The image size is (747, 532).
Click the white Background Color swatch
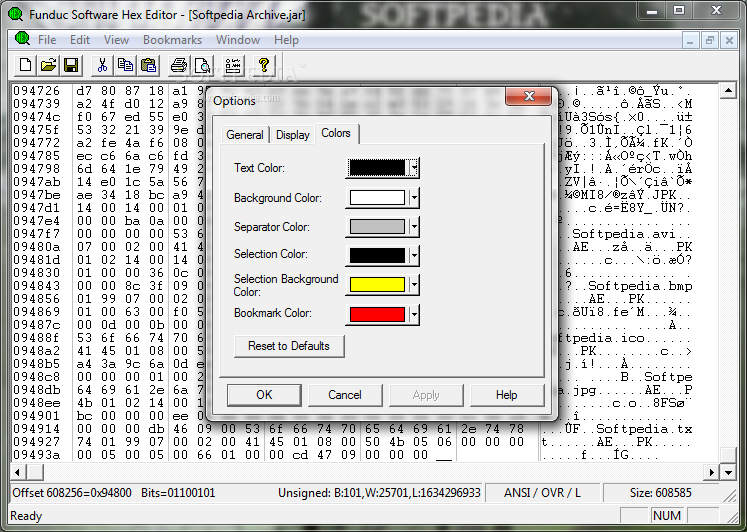pyautogui.click(x=377, y=197)
